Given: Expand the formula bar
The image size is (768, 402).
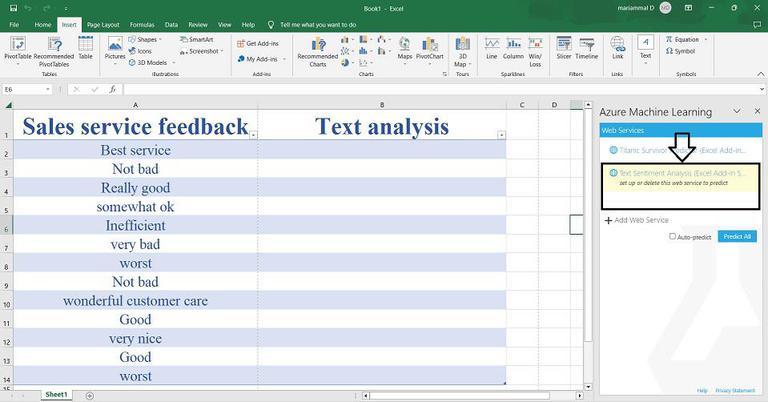Looking at the screenshot, I should (762, 89).
